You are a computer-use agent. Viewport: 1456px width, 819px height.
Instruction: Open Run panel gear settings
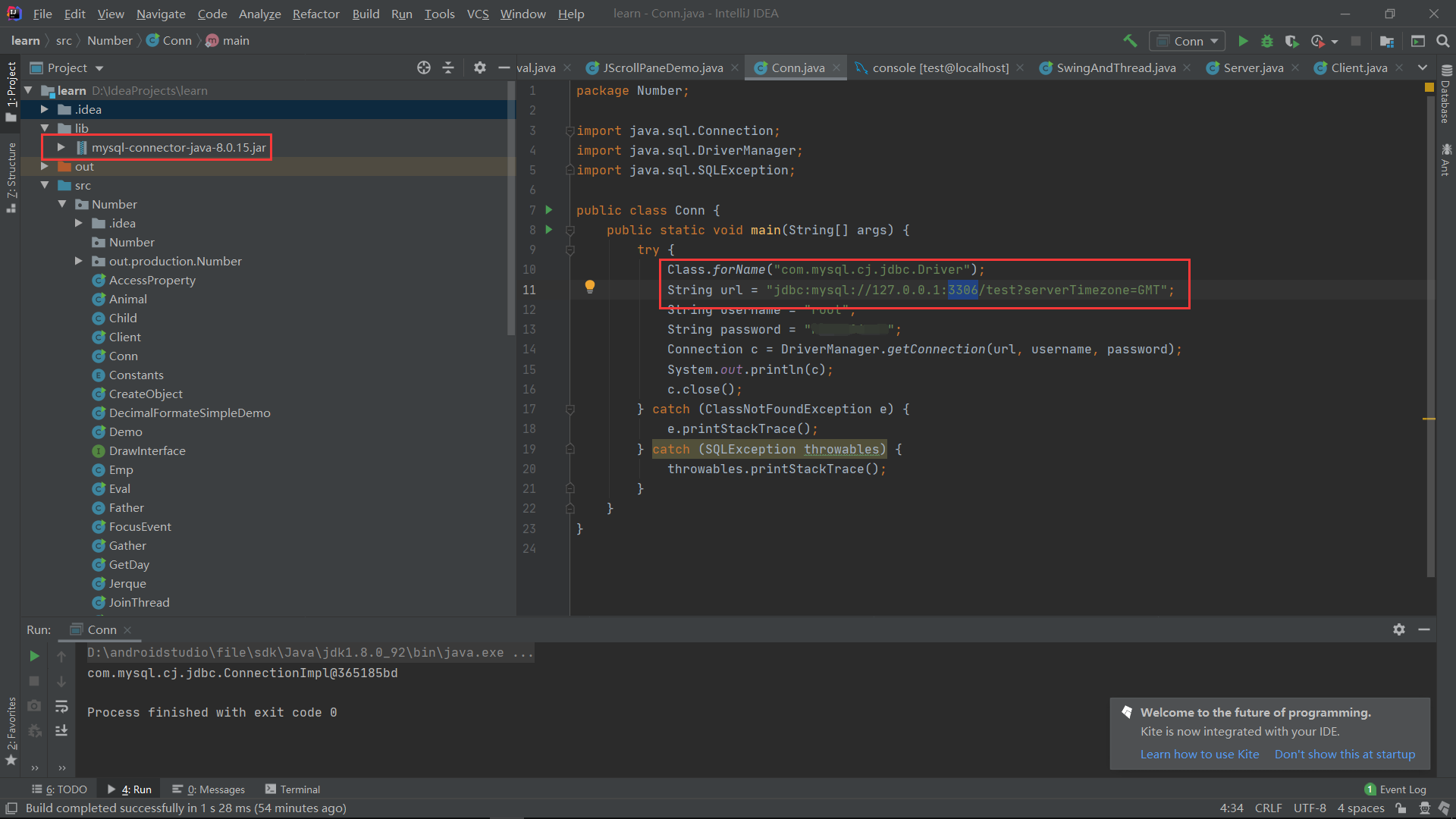[1399, 629]
